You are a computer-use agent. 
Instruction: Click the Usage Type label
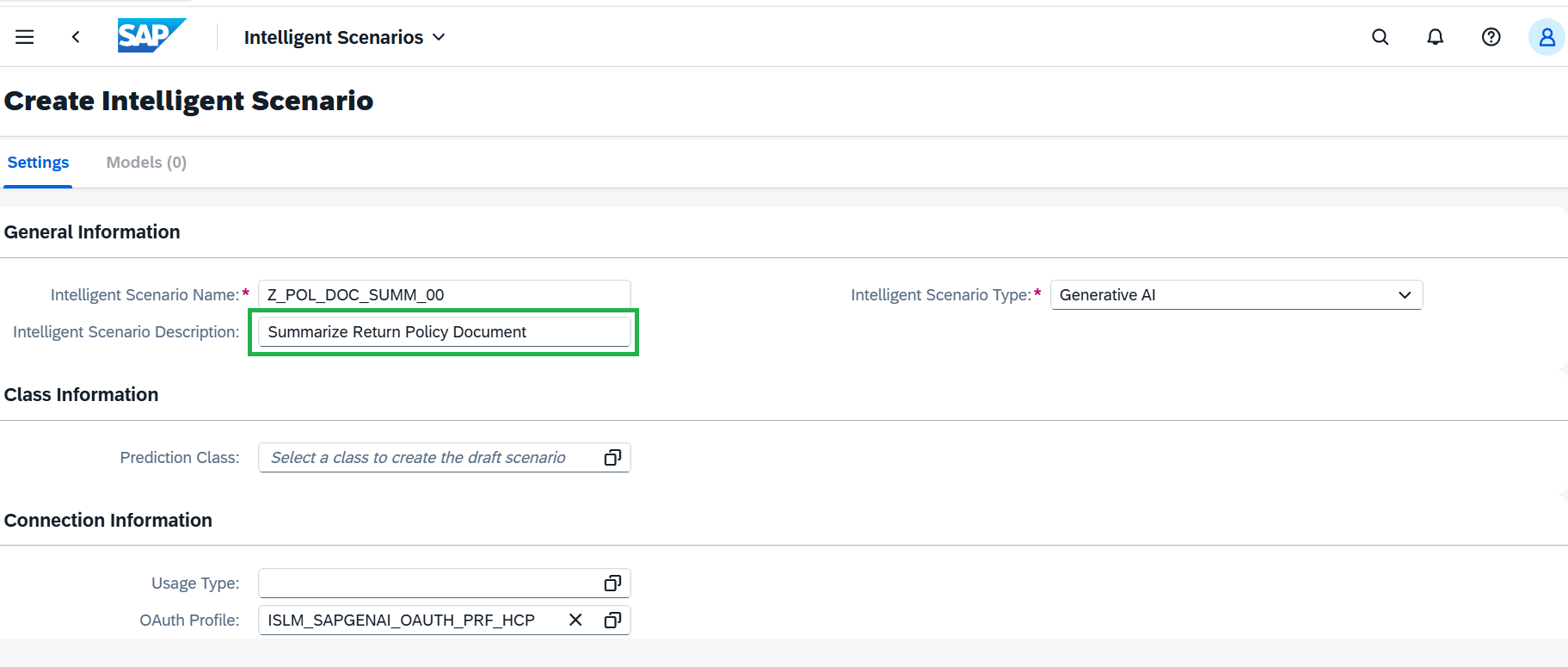point(195,584)
